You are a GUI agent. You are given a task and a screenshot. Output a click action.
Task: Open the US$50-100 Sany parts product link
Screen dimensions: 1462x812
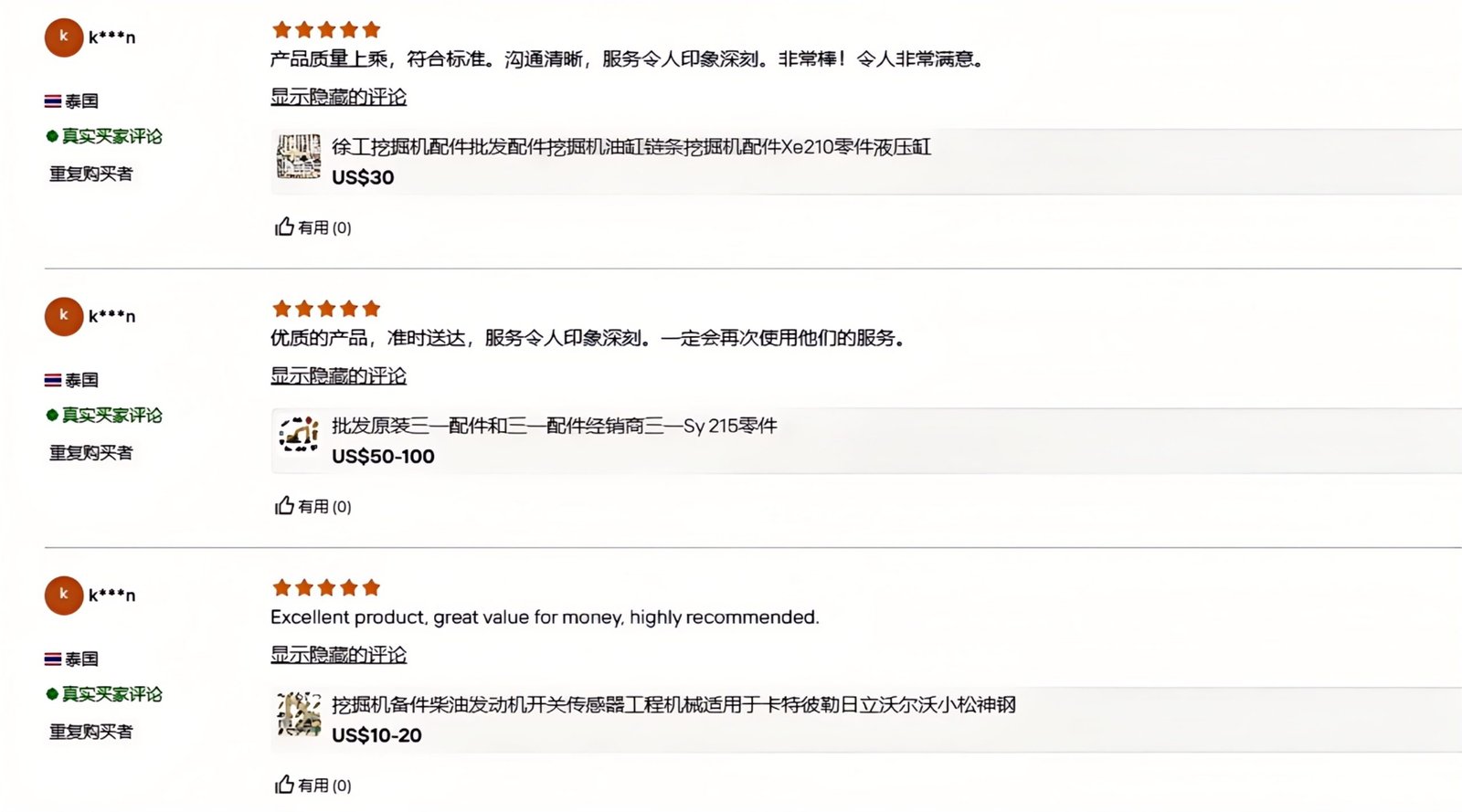(x=555, y=426)
